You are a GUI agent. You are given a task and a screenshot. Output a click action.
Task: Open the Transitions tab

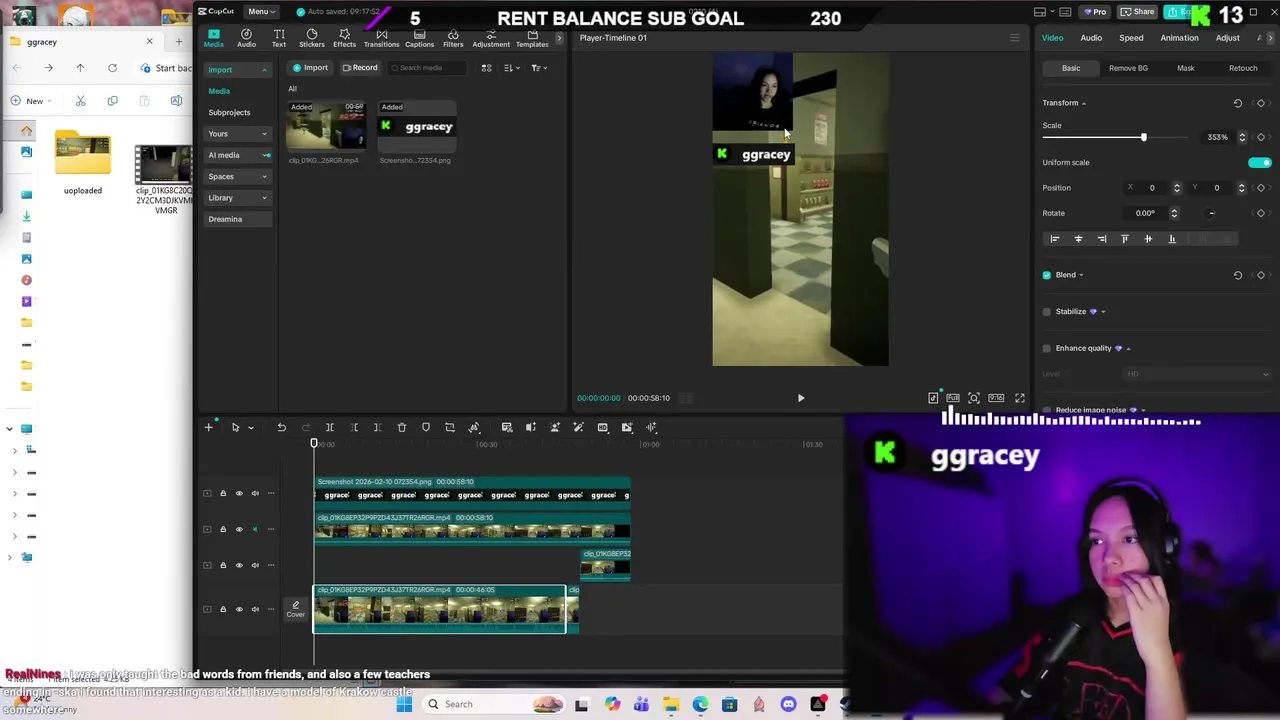coord(381,38)
